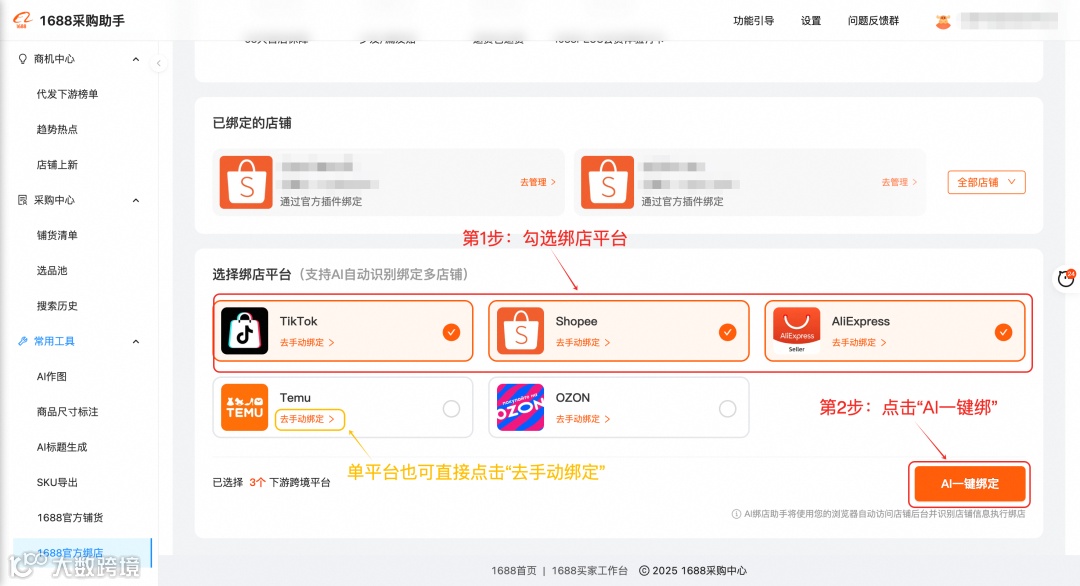Open 1688官方铺货 in sidebar

[x=70, y=518]
